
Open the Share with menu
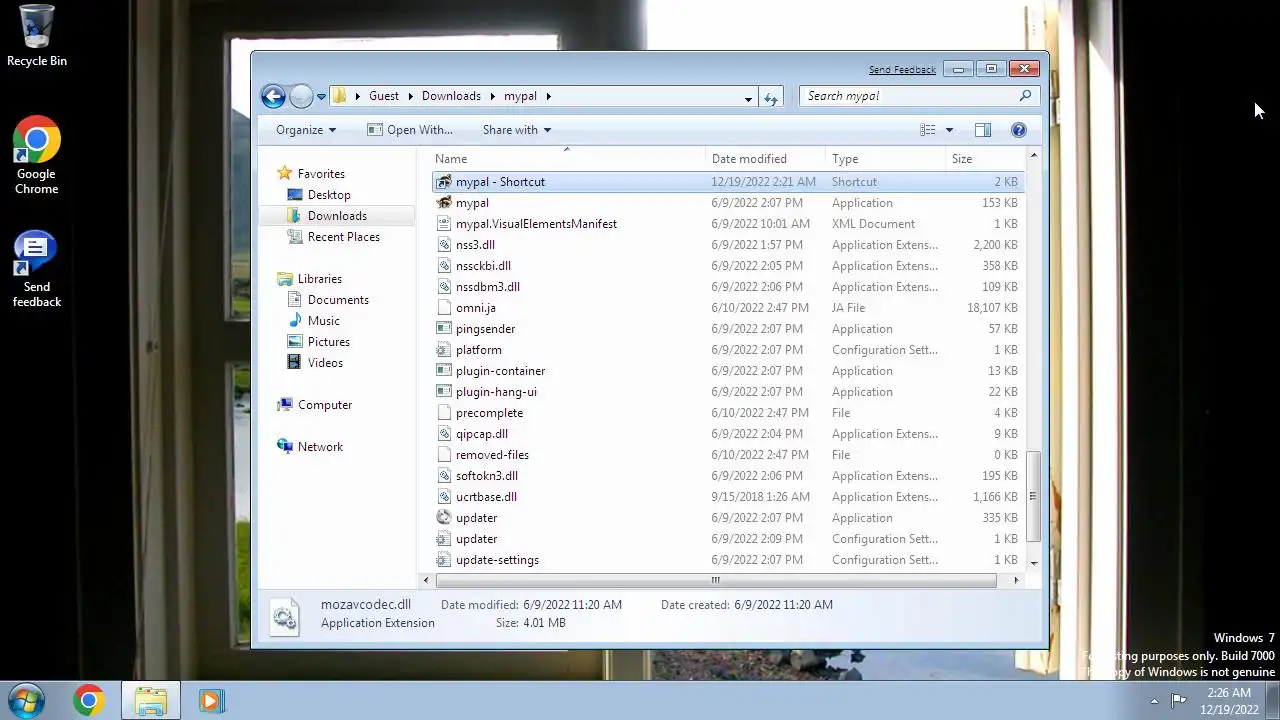point(516,130)
